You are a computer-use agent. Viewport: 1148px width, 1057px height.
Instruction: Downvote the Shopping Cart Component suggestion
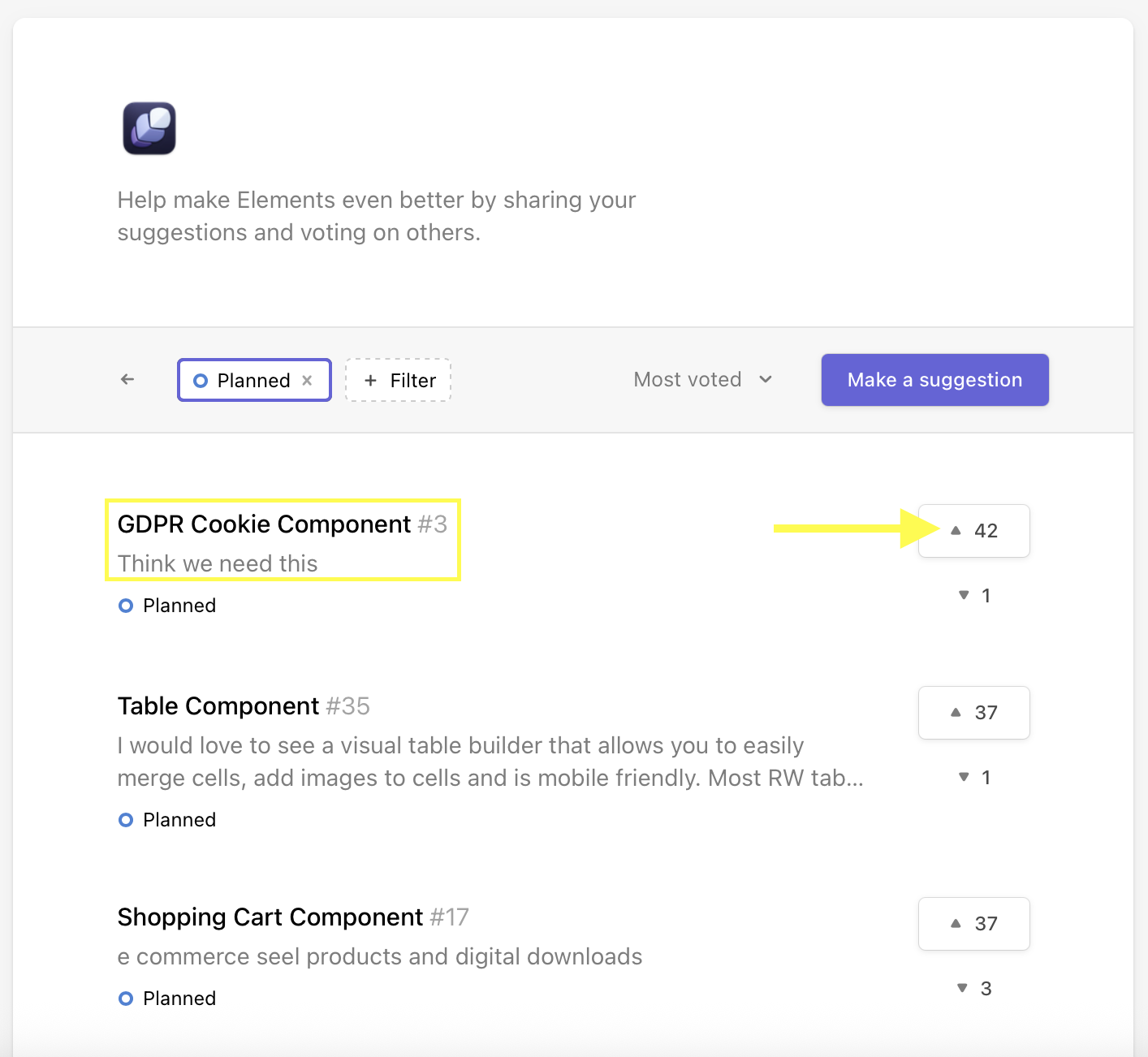tap(973, 988)
